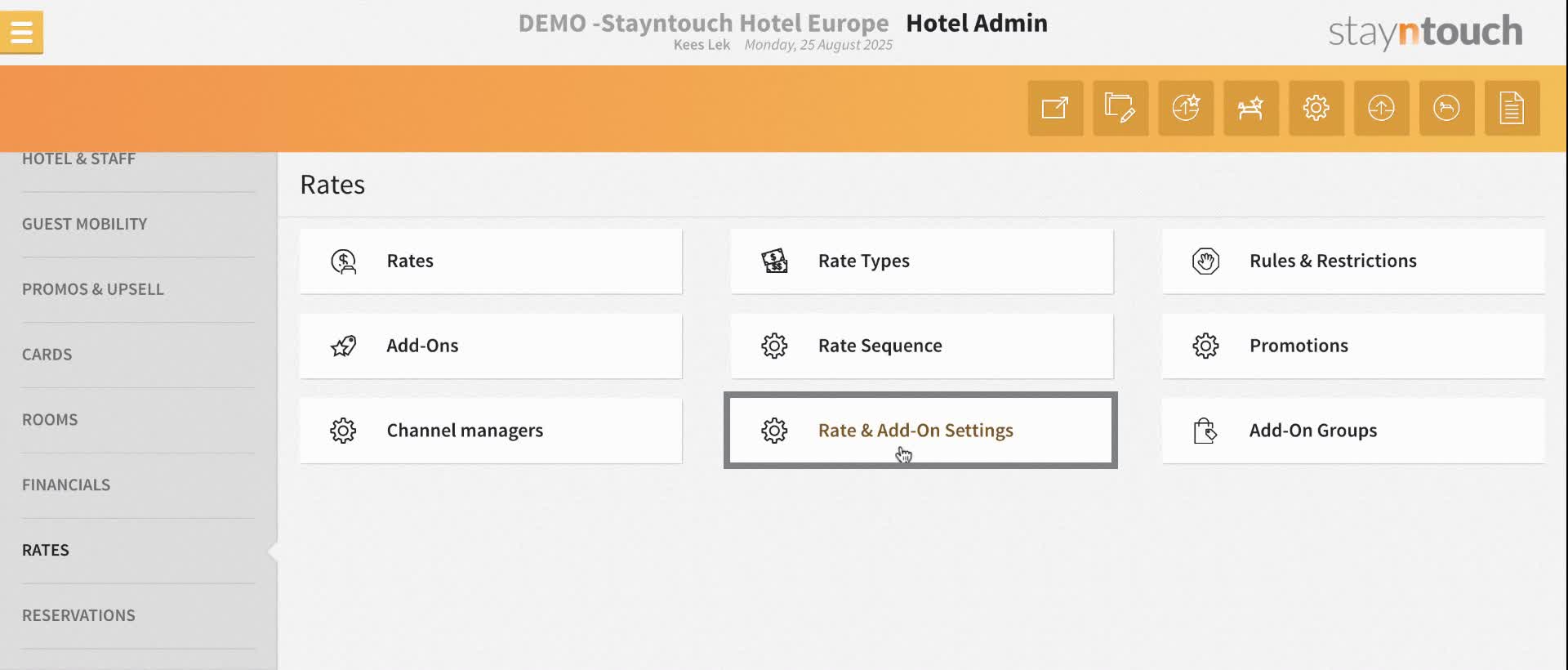Viewport: 1568px width, 670px height.
Task: Open Rate & Add-On Settings
Action: tap(920, 431)
